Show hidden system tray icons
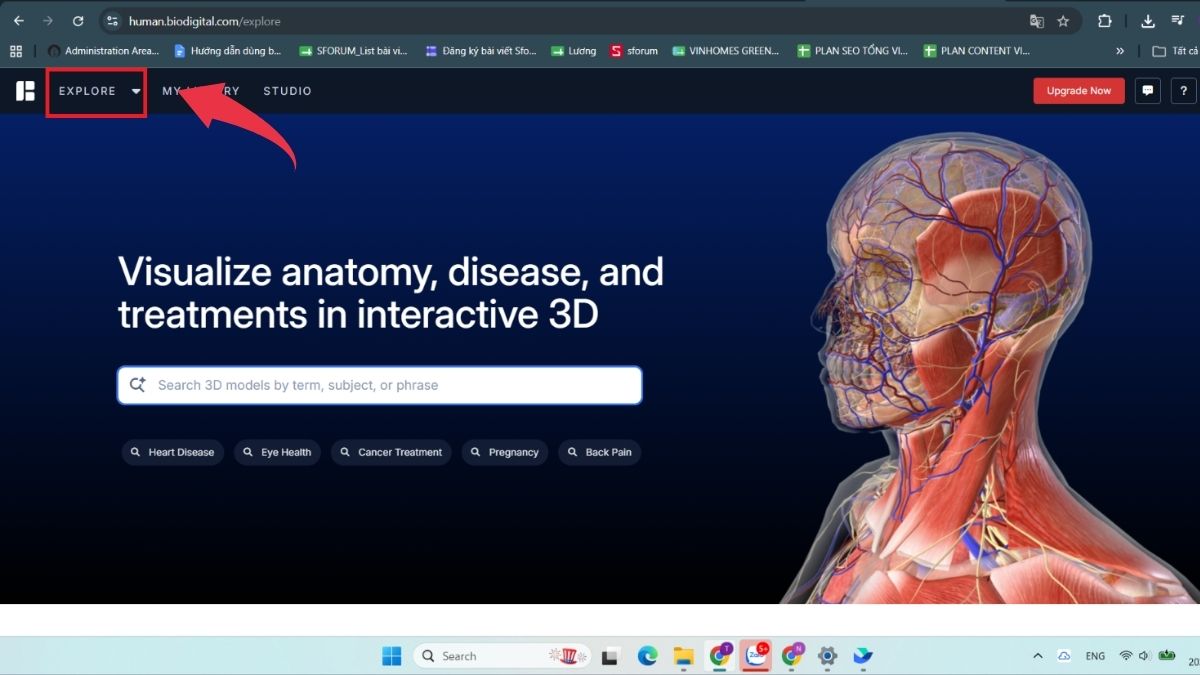Screen dimensions: 1200x675 (x=1037, y=656)
